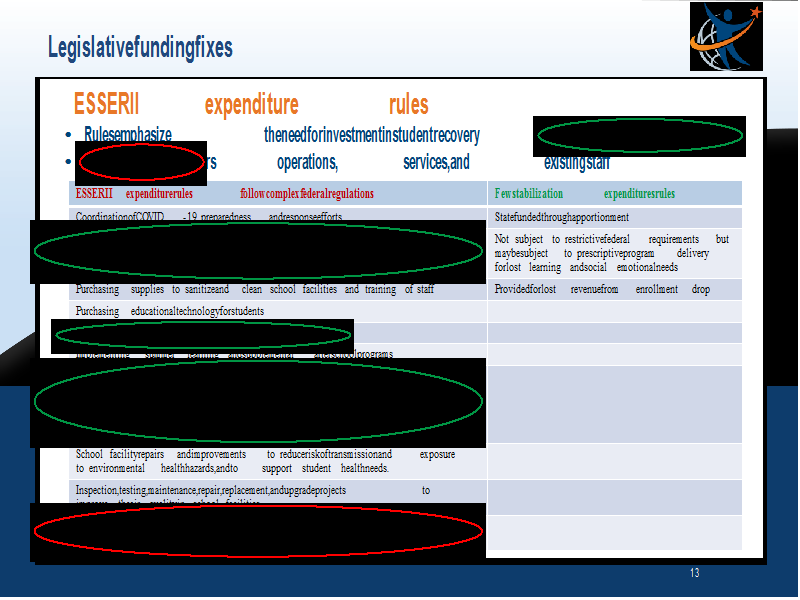
Task: Click the slide title "Legislativefundingfixes"
Action: 140,47
